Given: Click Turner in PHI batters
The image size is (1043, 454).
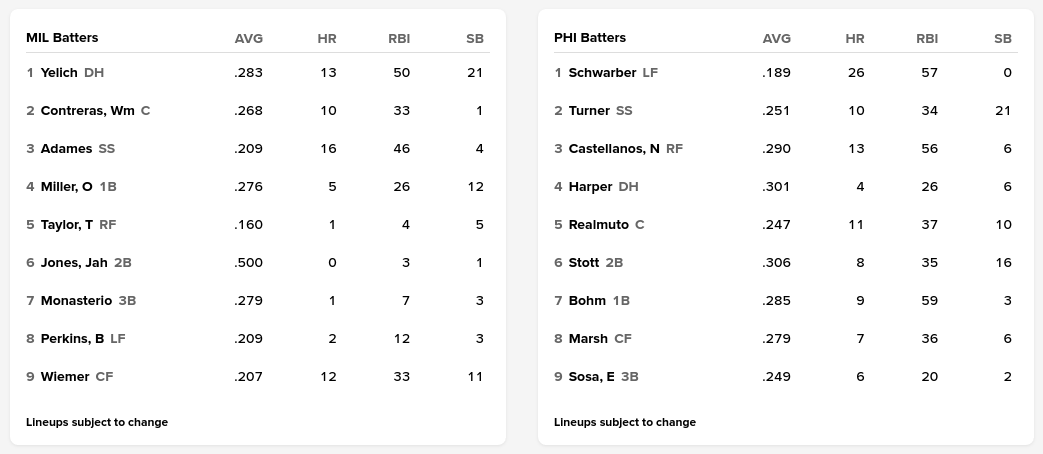Looking at the screenshot, I should pos(589,111).
